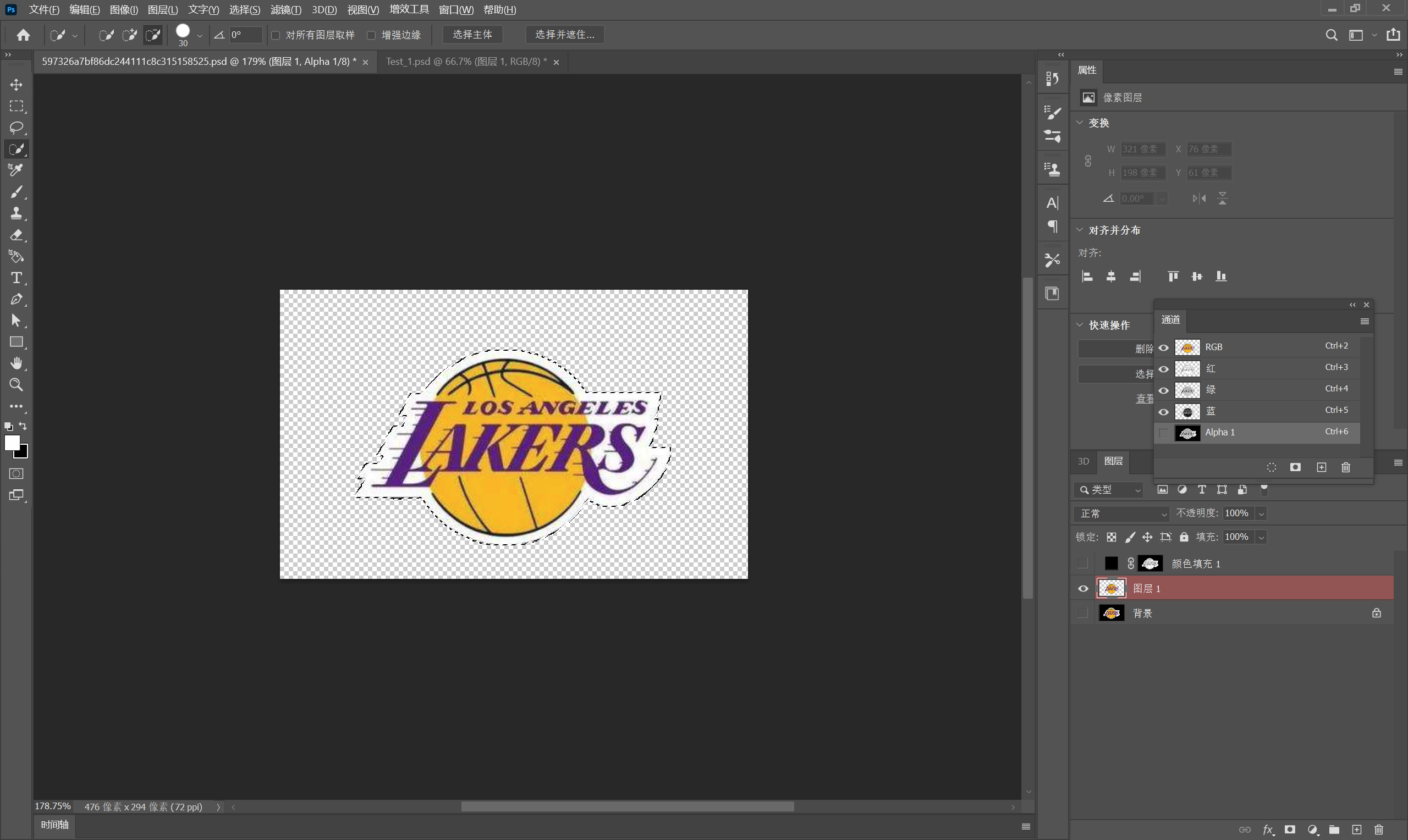Open the blend mode 正常 dropdown
The height and width of the screenshot is (840, 1408).
click(x=1121, y=513)
